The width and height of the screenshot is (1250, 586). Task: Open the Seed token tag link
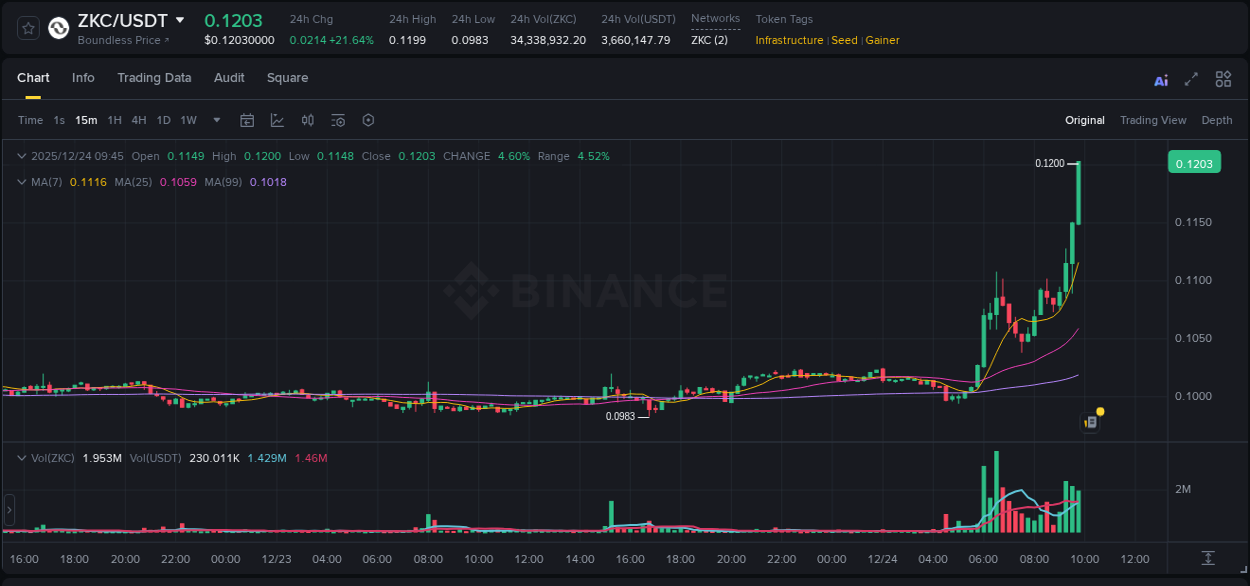(844, 40)
